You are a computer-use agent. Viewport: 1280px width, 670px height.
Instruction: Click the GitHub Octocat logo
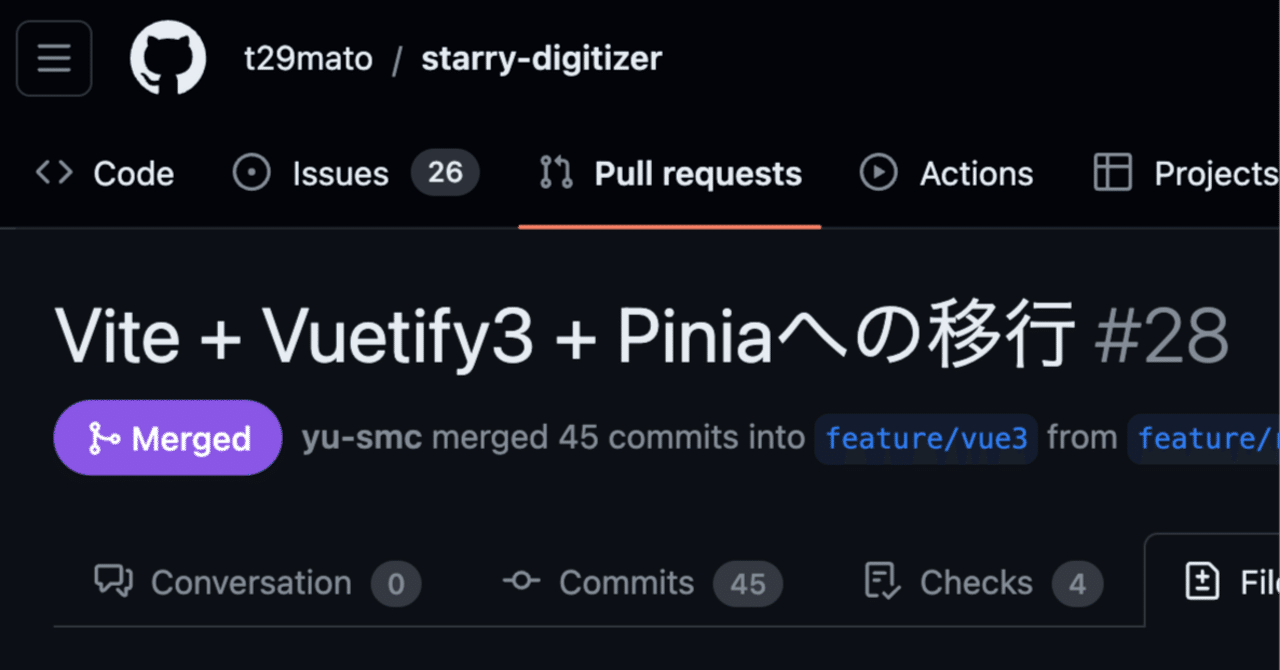pos(168,58)
